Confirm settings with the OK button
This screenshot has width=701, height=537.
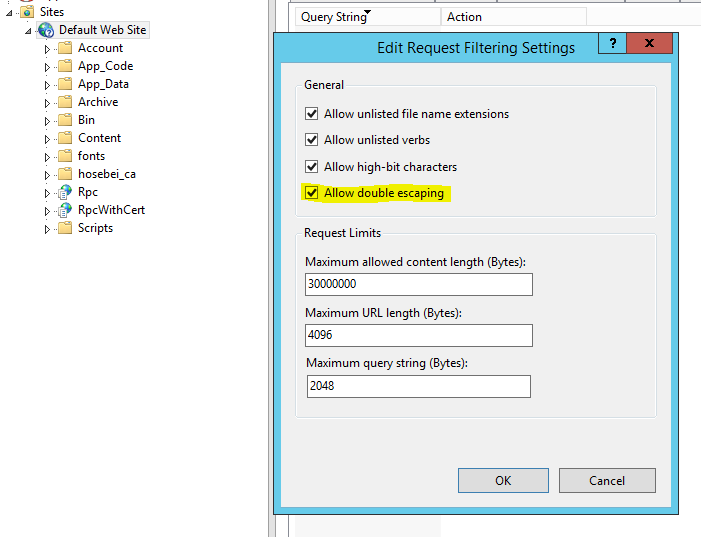coord(503,481)
